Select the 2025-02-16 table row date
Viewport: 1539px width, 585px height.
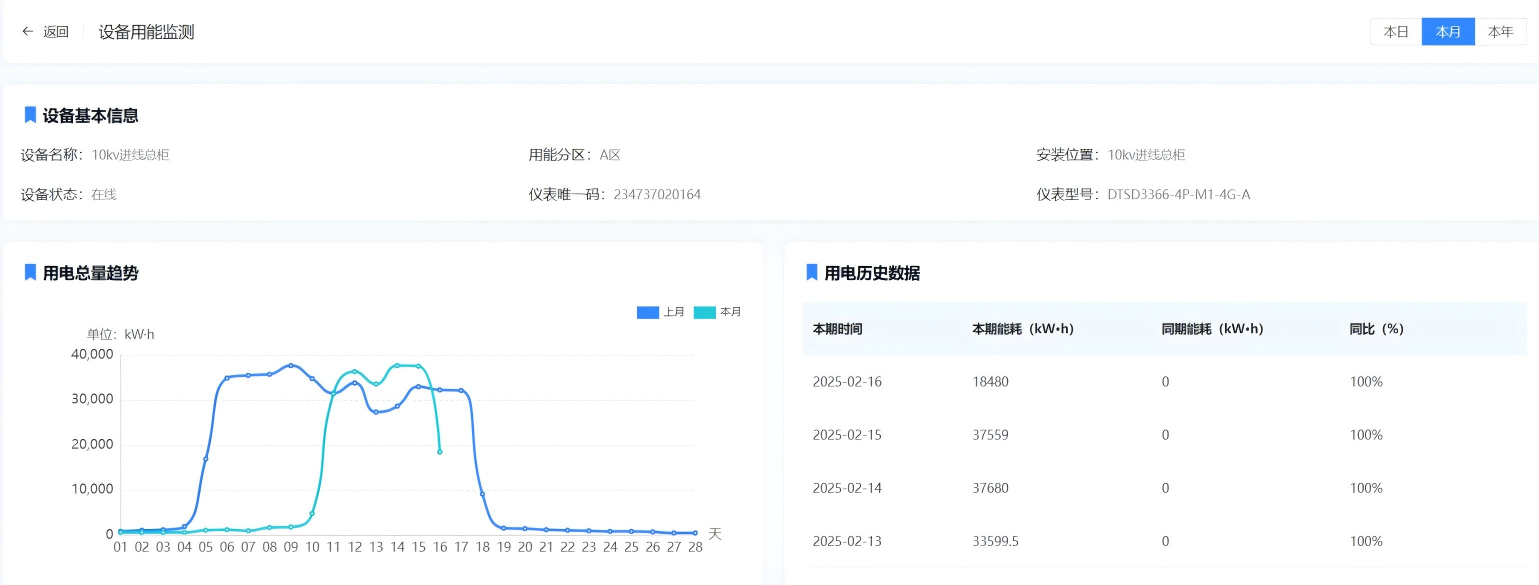(x=847, y=382)
